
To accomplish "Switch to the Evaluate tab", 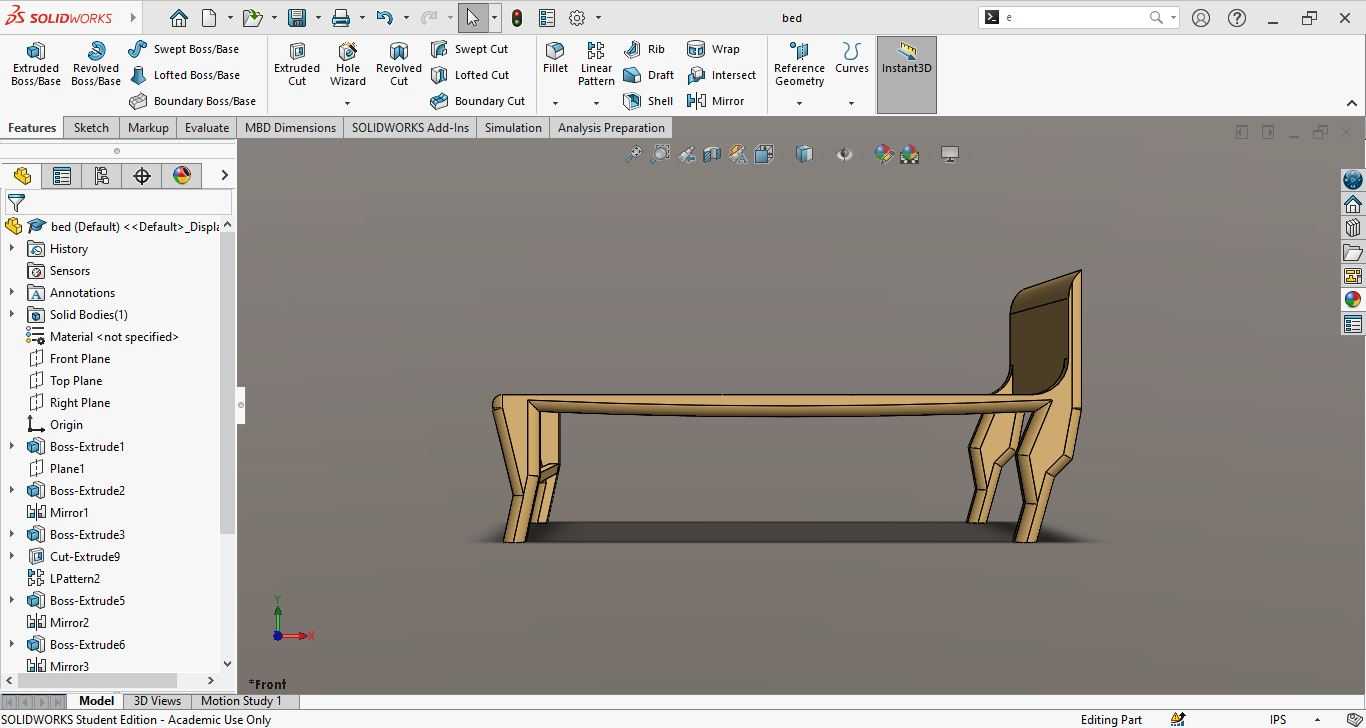I will (x=207, y=128).
